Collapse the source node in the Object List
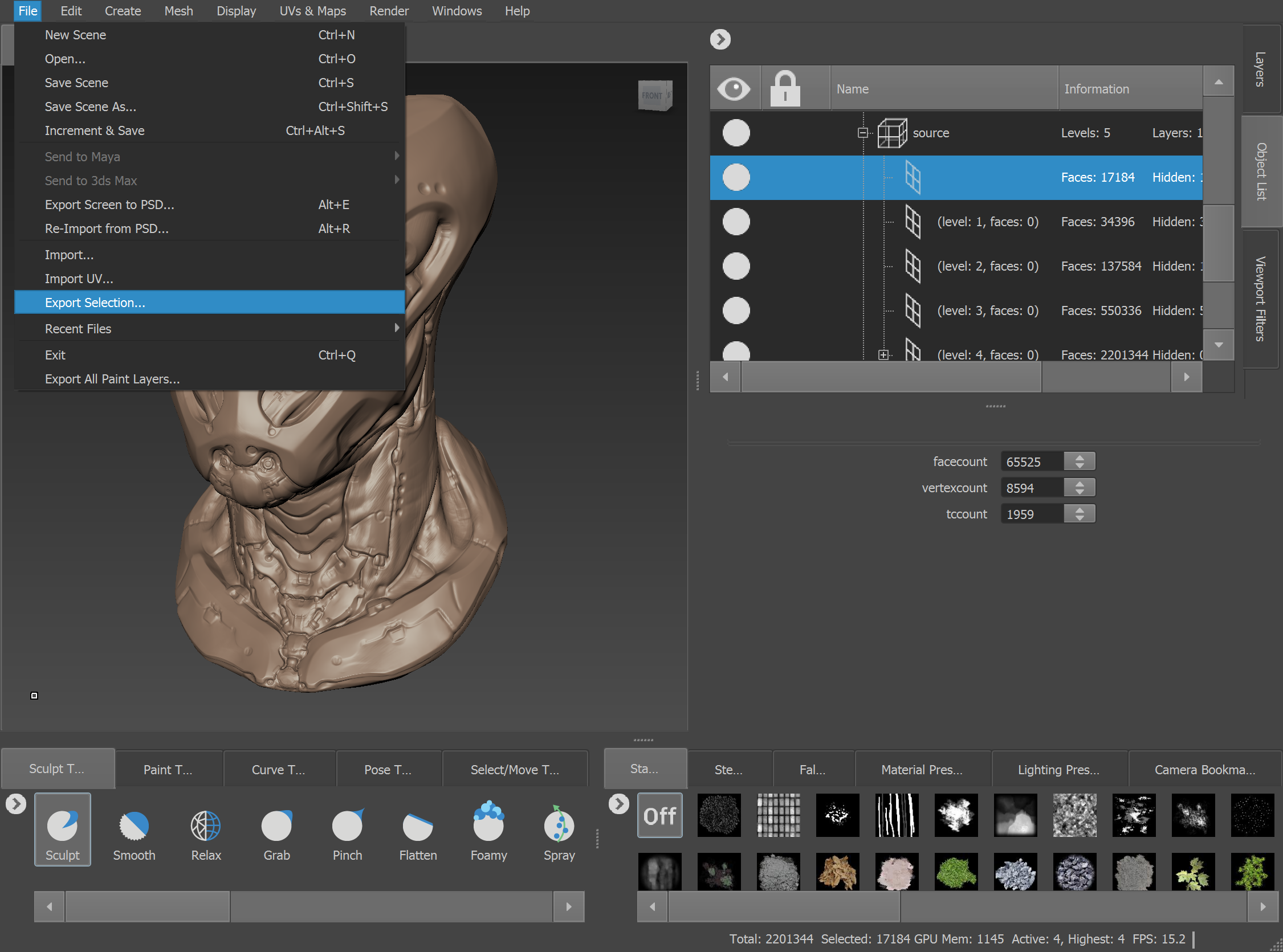Screen dimensions: 1283x952 (x=863, y=133)
